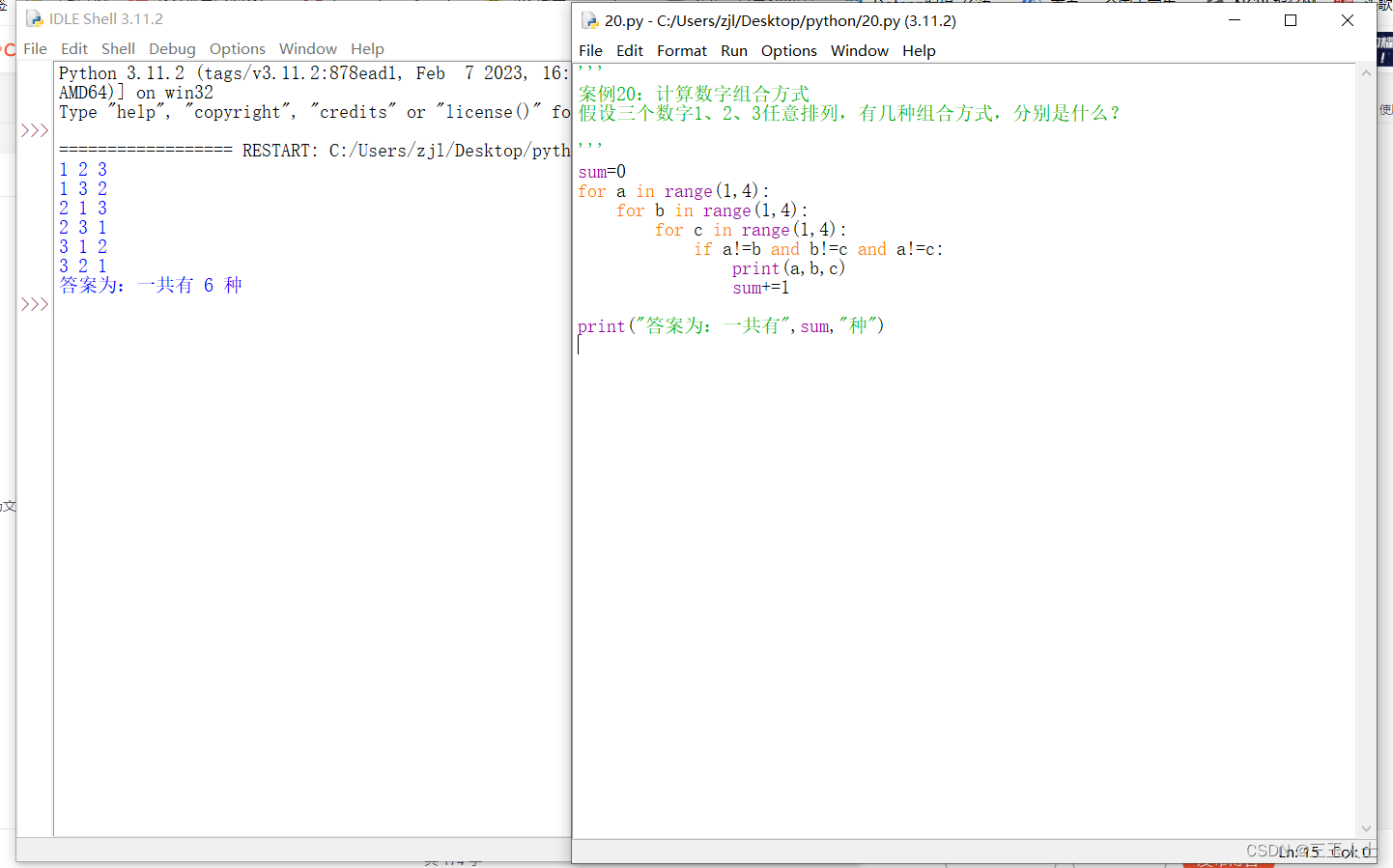This screenshot has height=868, width=1393.
Task: Open Help menu in 20.py editor
Action: [919, 50]
